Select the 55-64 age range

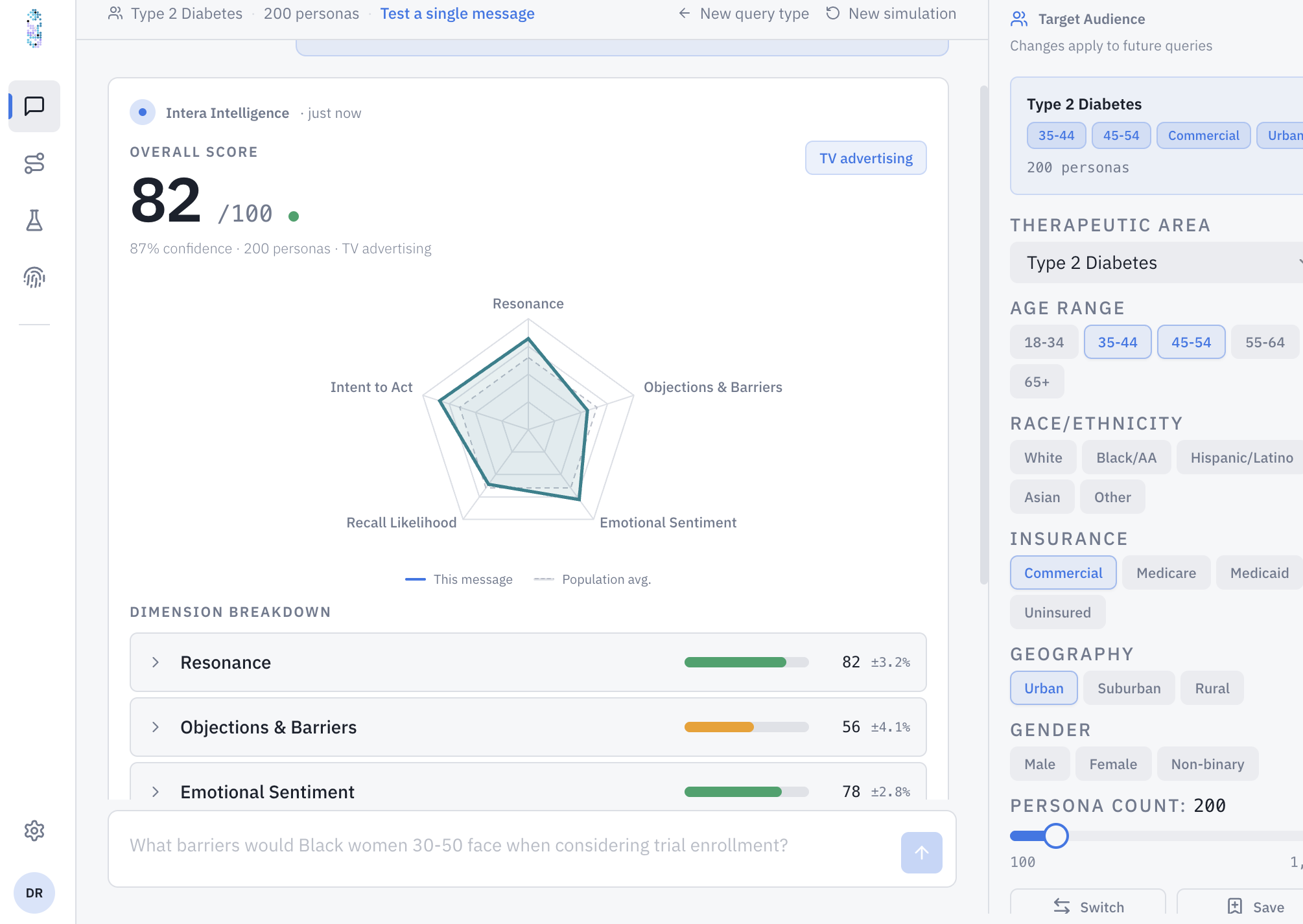pyautogui.click(x=1265, y=341)
